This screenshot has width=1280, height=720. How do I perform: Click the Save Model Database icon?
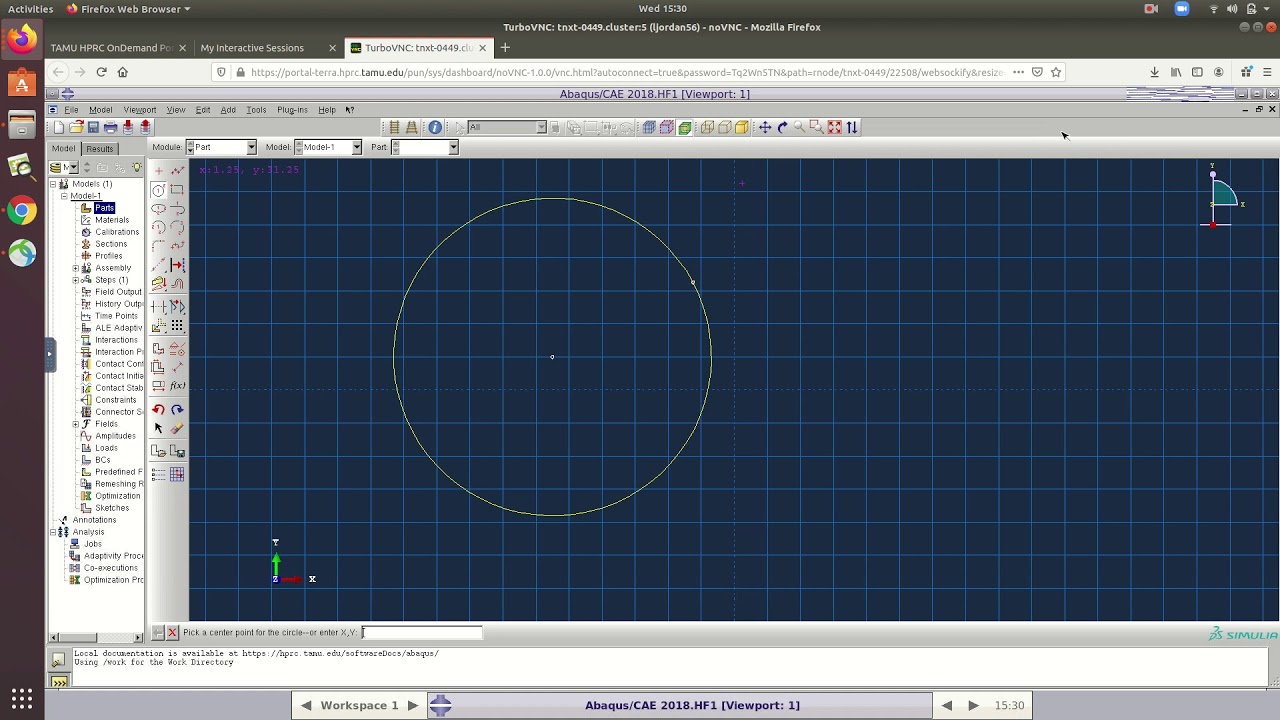point(93,127)
